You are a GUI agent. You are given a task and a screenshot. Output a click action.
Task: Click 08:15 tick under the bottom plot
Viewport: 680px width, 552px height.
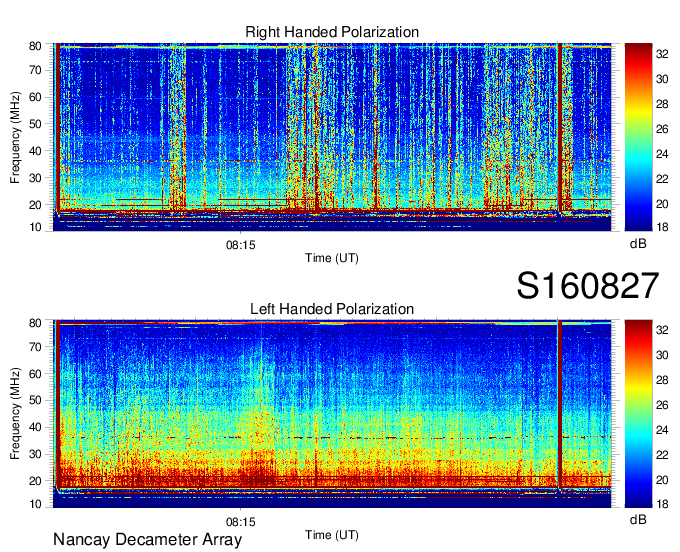click(x=241, y=522)
